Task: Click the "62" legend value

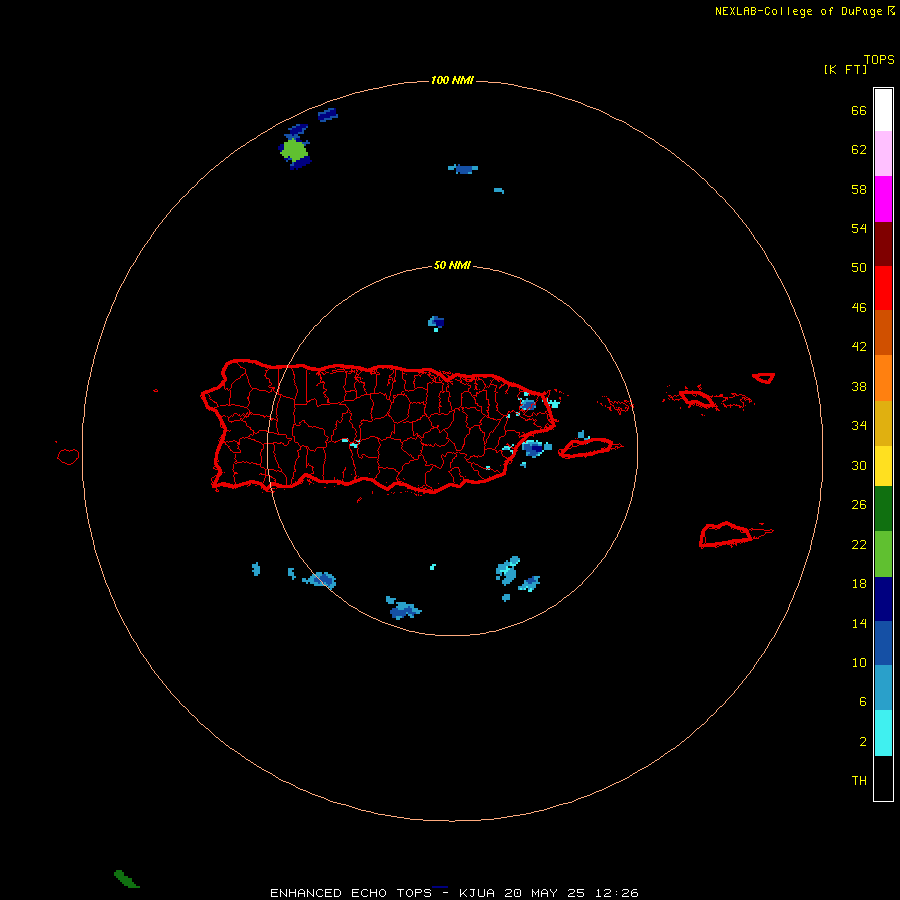Action: (859, 150)
